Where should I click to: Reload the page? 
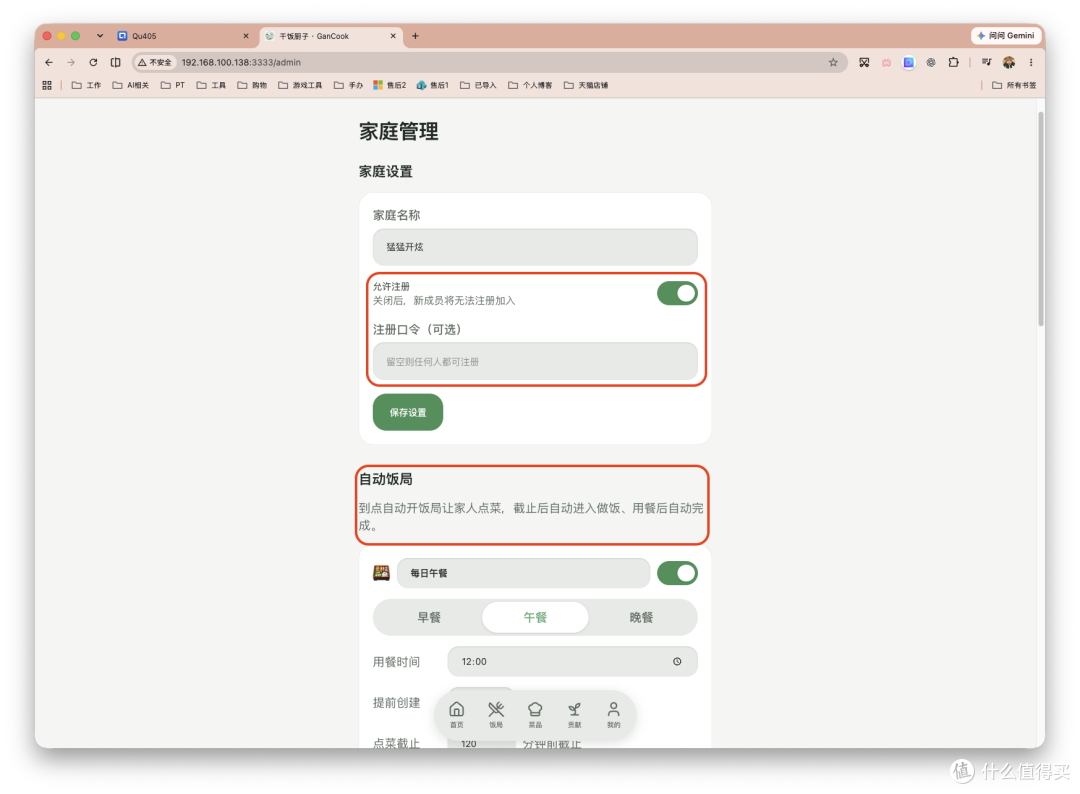[x=93, y=62]
